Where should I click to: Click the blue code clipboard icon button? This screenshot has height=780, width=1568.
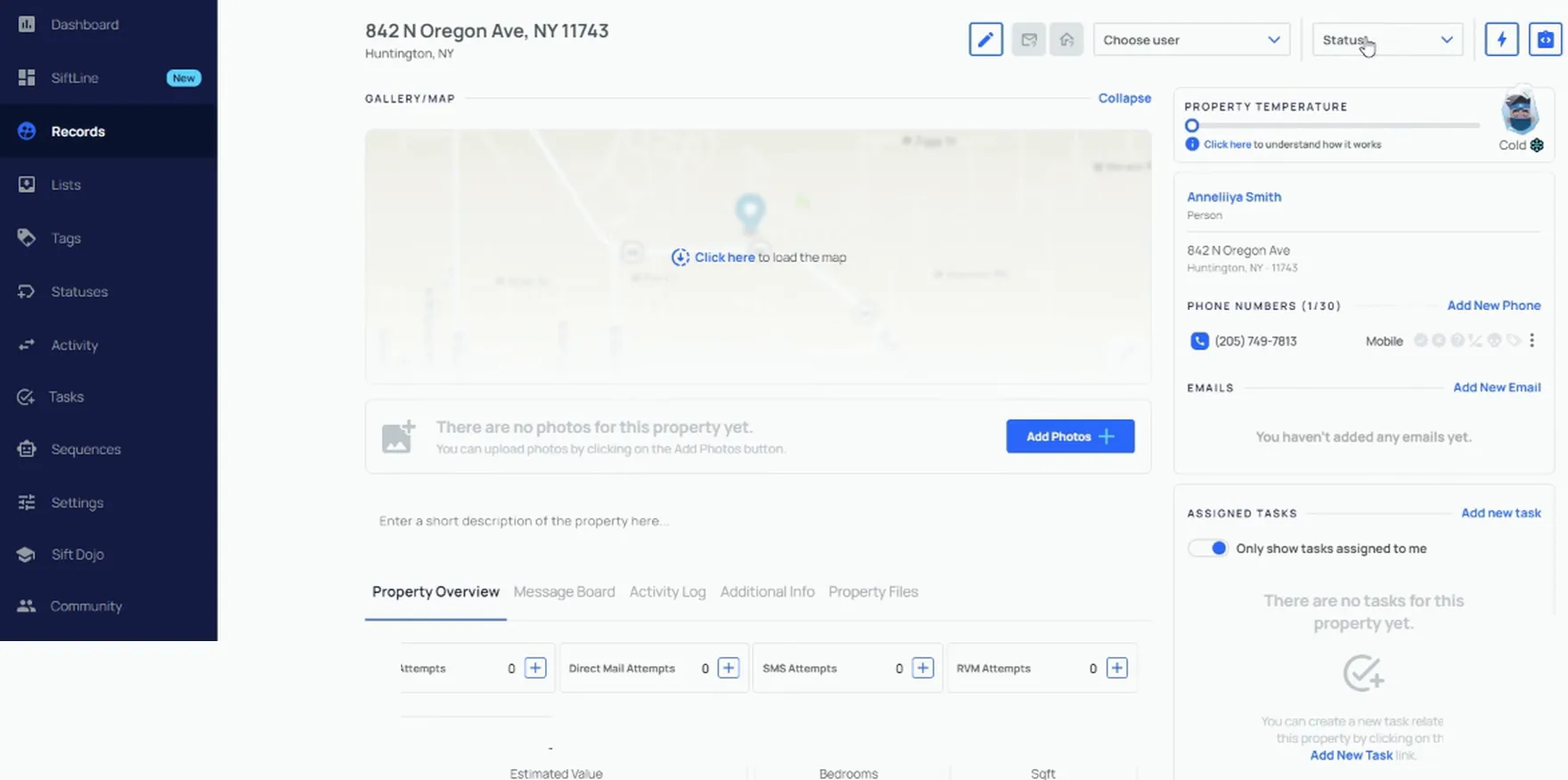pos(1546,39)
